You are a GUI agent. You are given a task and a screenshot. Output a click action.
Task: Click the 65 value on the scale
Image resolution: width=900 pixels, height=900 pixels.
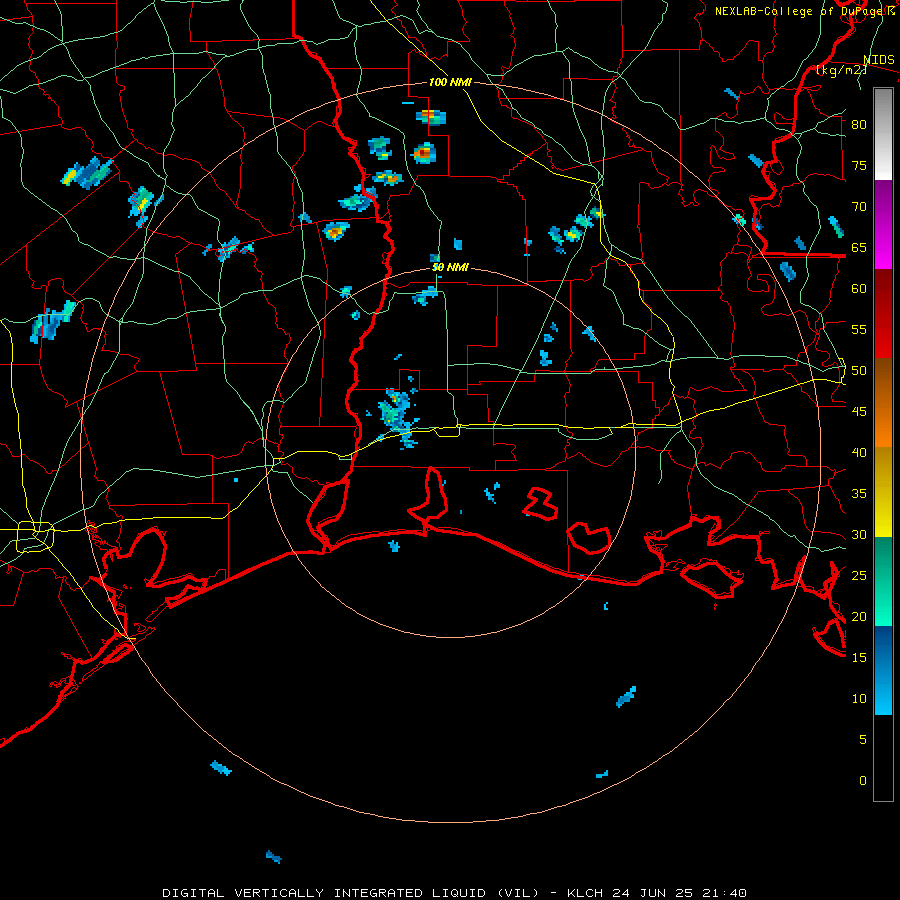(859, 247)
